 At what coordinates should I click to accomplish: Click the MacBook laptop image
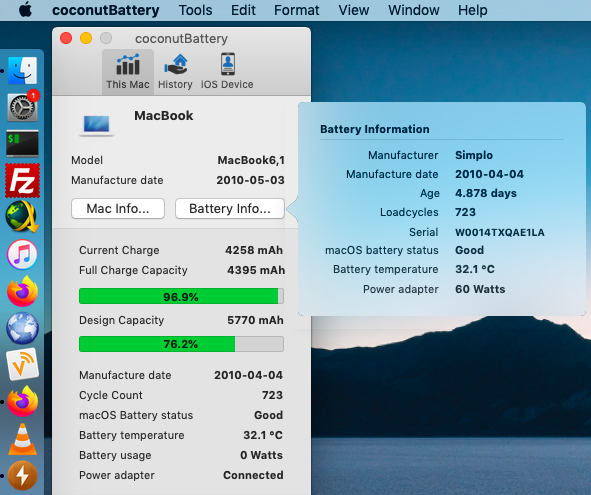(96, 125)
